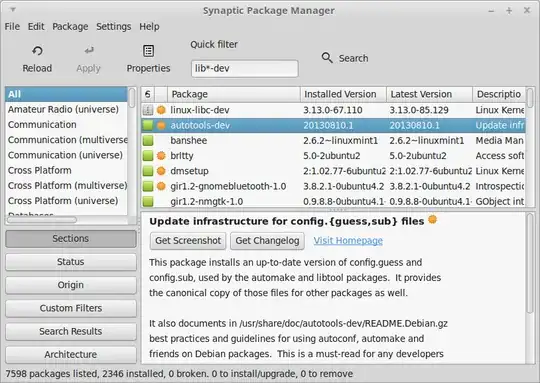This screenshot has height=383, width=540.
Task: Click the Apply toolbar icon
Action: coord(89,51)
